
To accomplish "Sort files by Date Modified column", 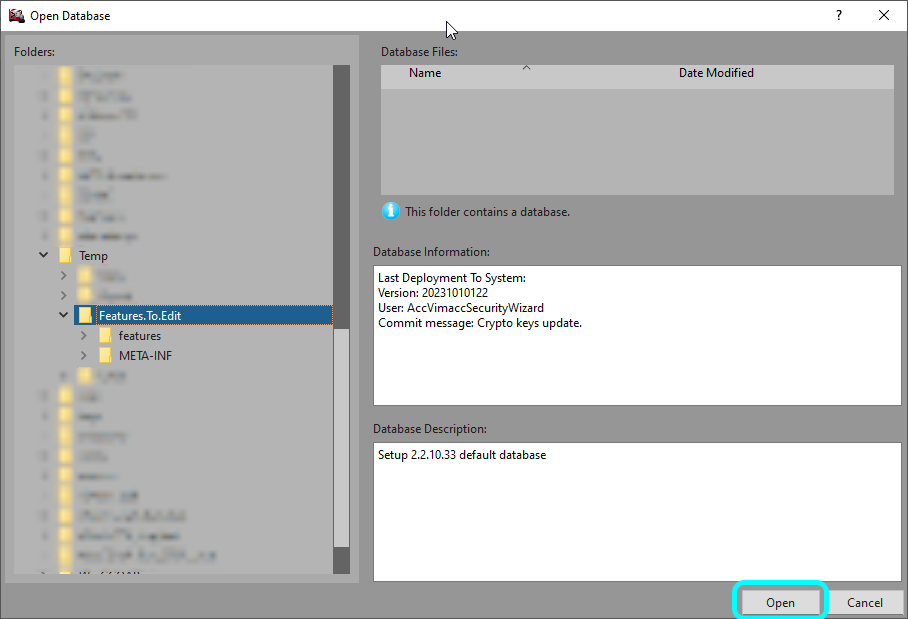I will click(x=716, y=73).
